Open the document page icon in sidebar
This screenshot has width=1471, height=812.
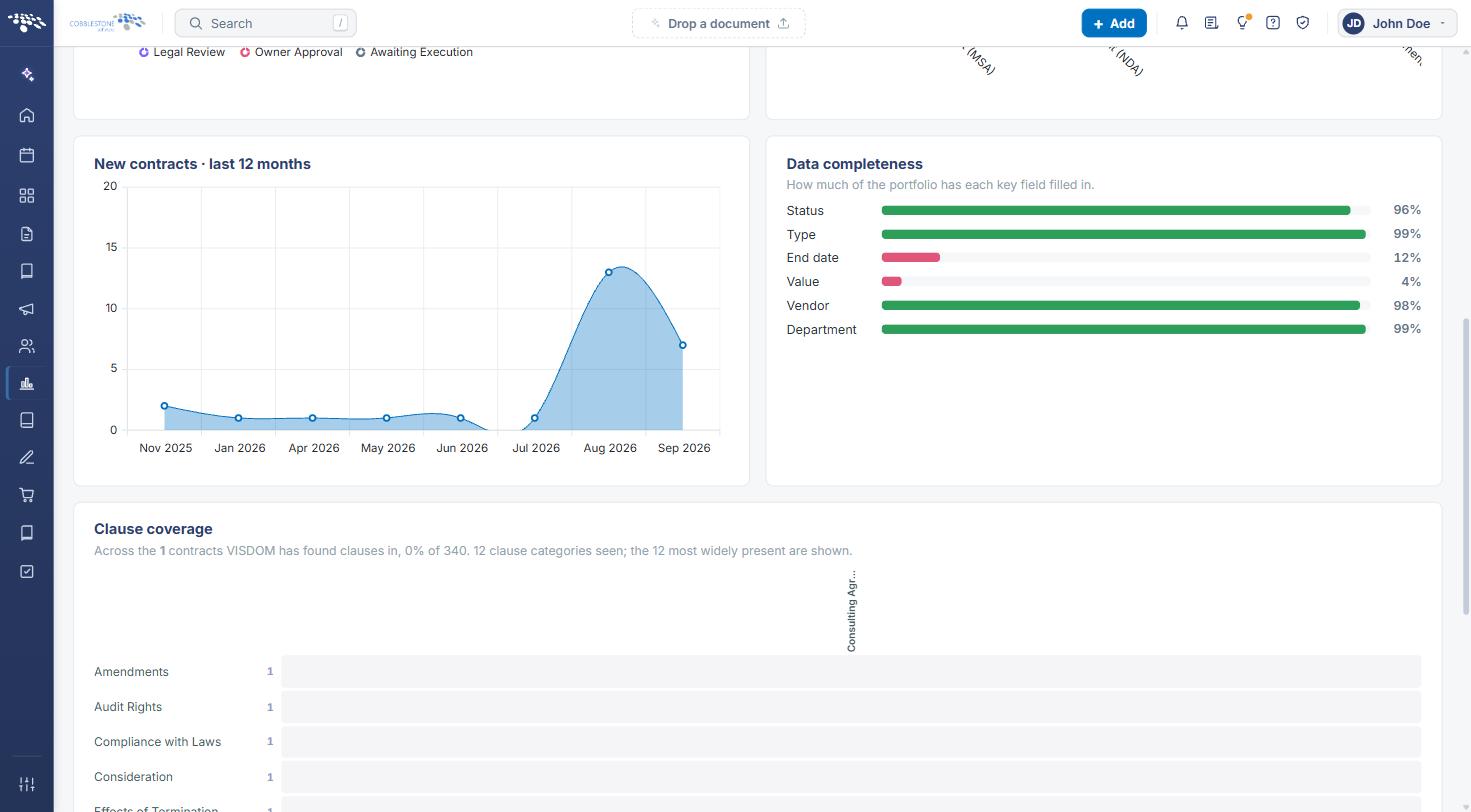click(x=27, y=234)
